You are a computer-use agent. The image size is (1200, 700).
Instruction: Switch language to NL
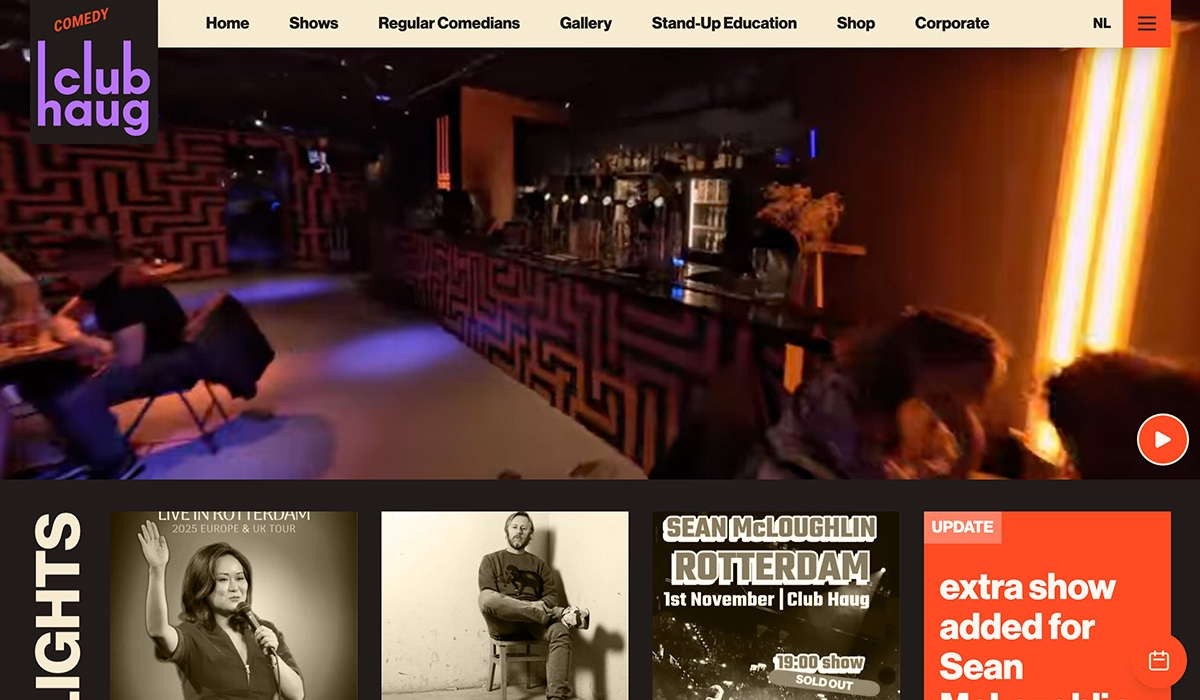1101,23
